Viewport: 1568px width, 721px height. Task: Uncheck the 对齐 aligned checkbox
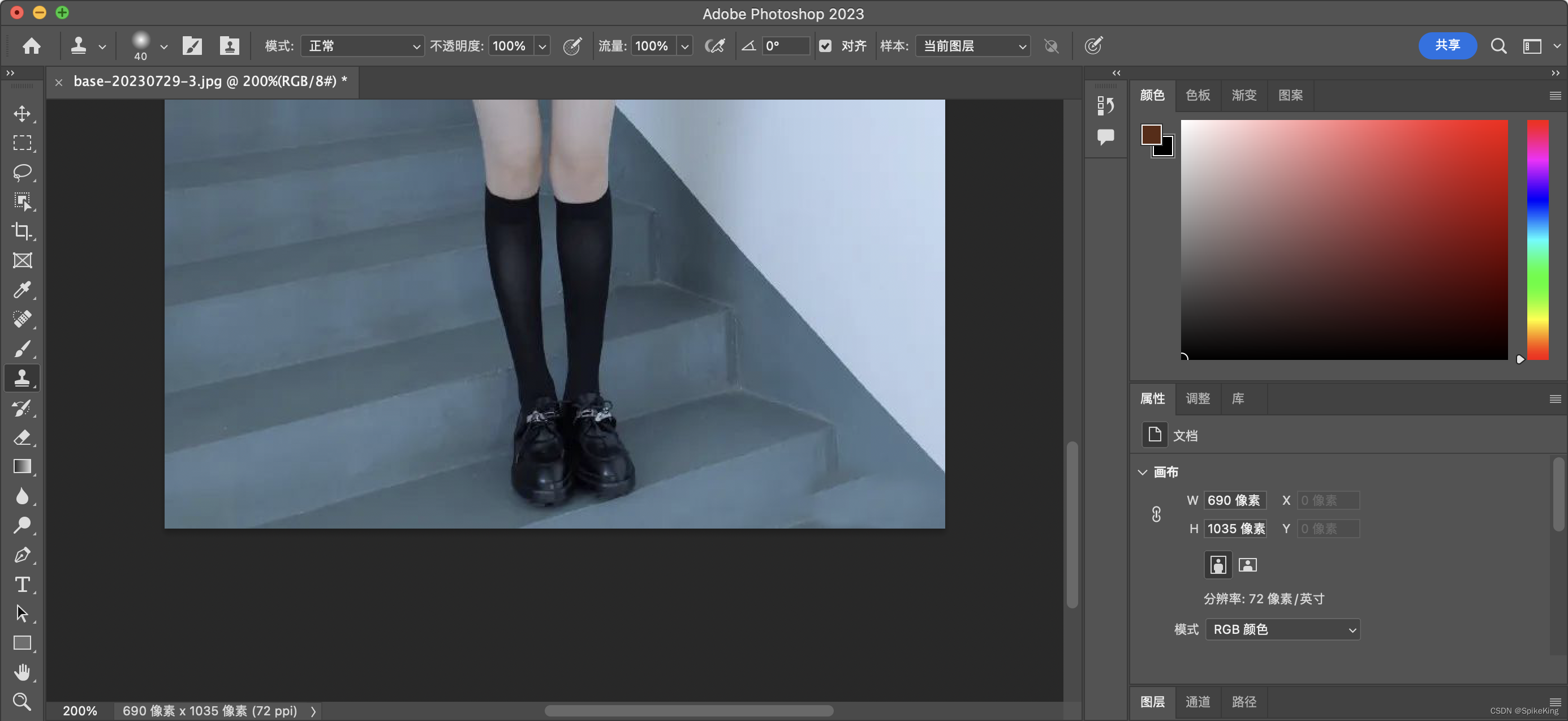click(825, 46)
